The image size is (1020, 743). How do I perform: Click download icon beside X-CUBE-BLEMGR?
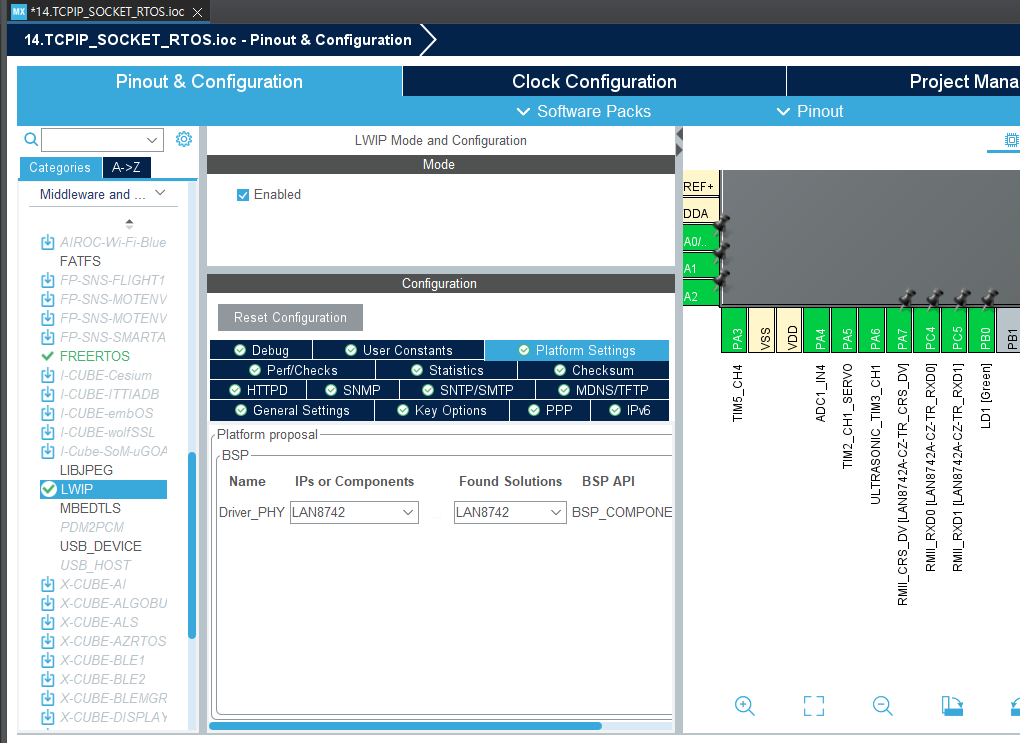tap(47, 698)
